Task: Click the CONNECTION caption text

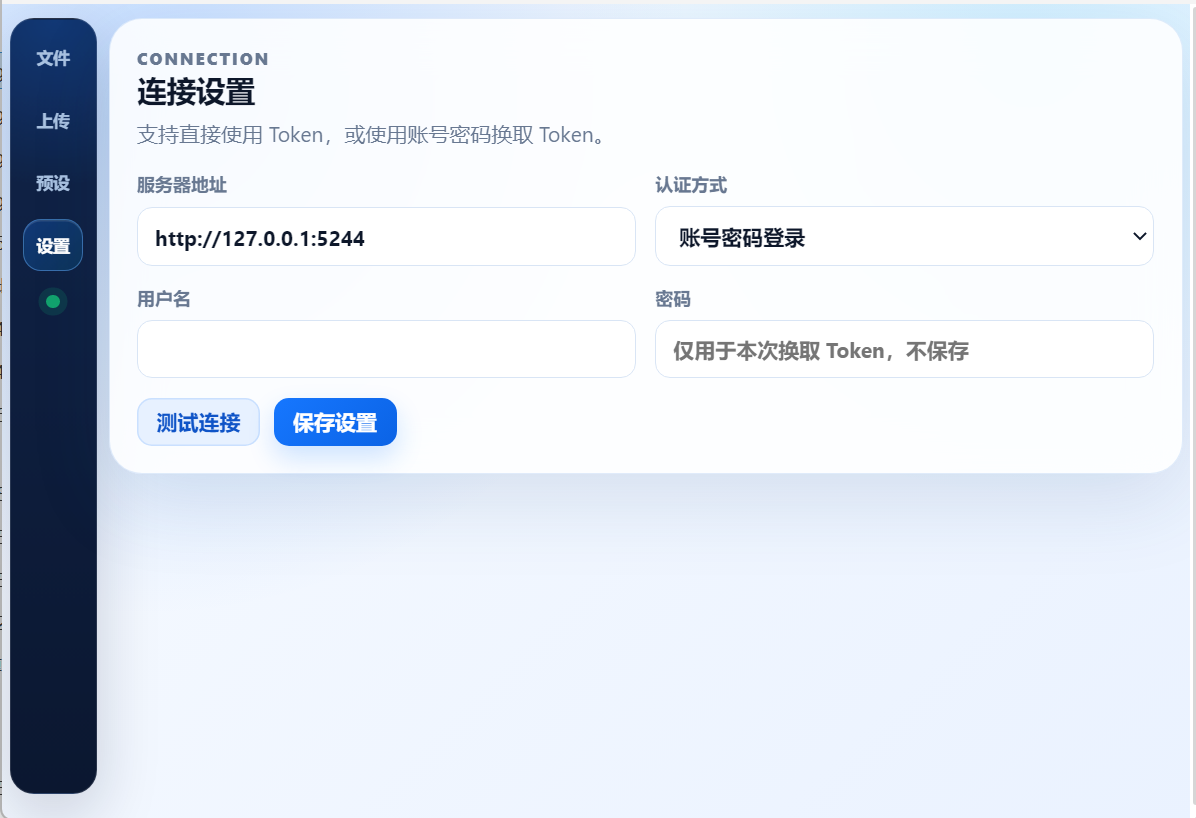Action: coord(203,59)
